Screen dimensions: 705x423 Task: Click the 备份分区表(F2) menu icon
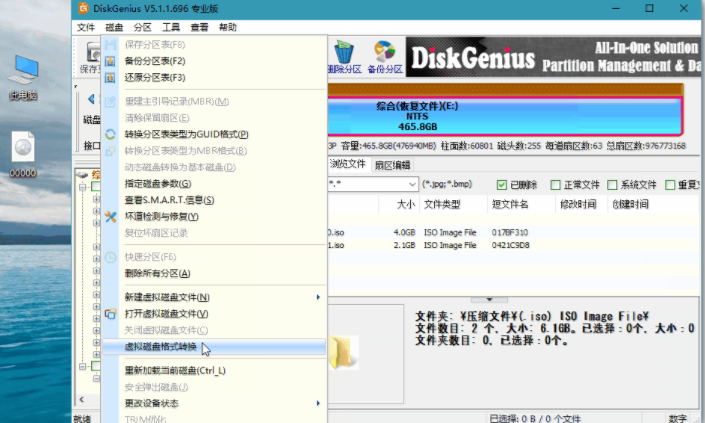[110, 61]
